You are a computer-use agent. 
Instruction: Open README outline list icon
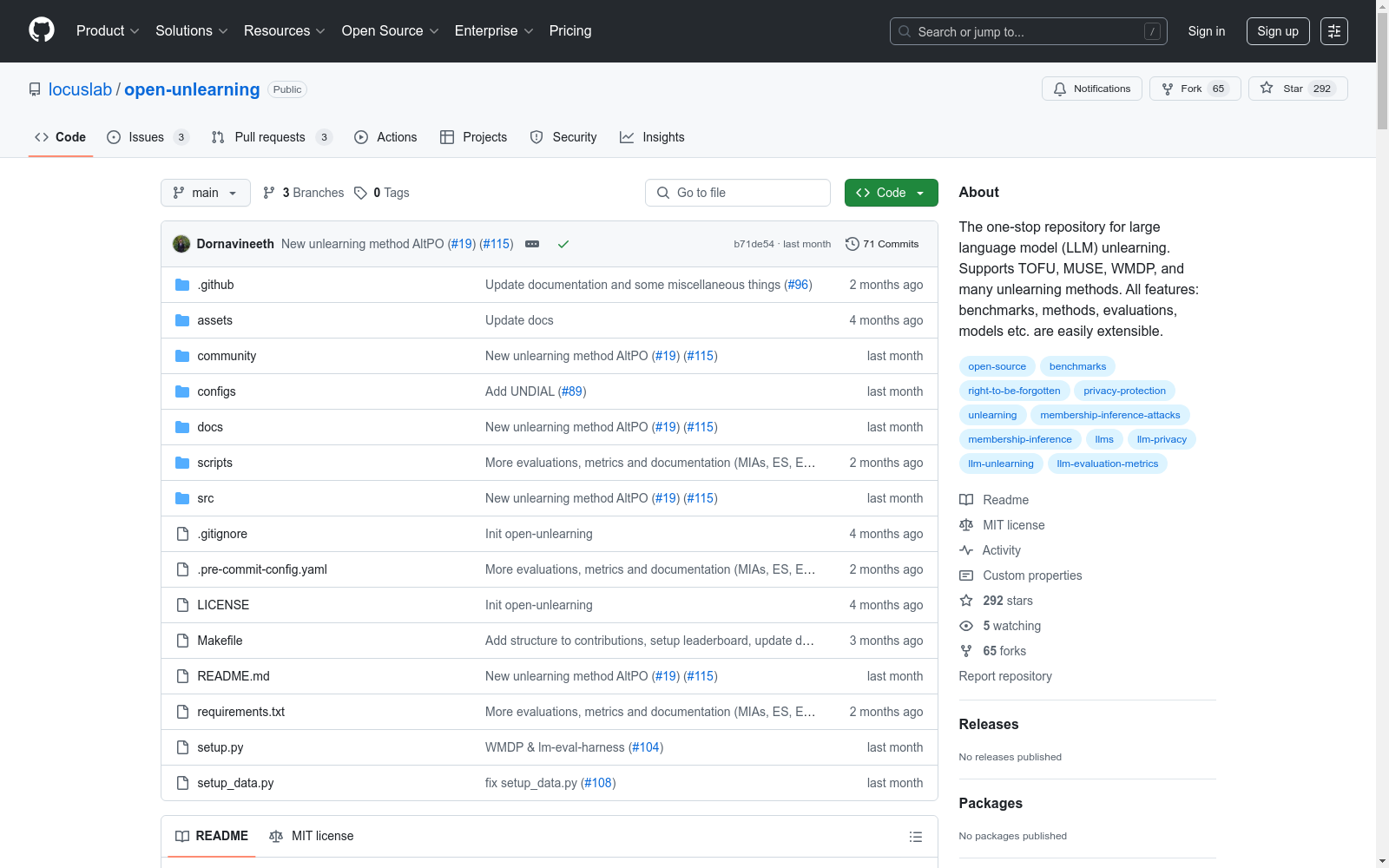pos(915,837)
